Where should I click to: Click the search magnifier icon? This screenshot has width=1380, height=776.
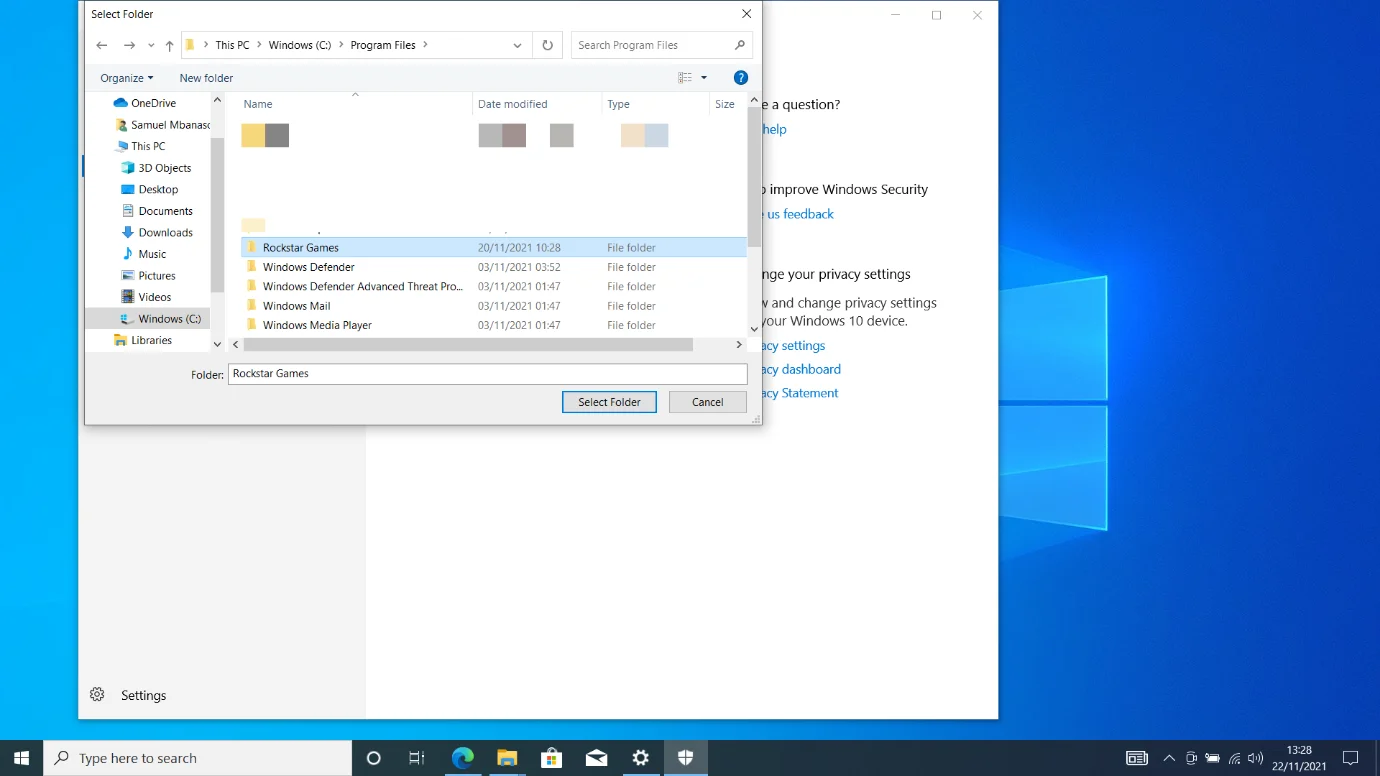740,45
